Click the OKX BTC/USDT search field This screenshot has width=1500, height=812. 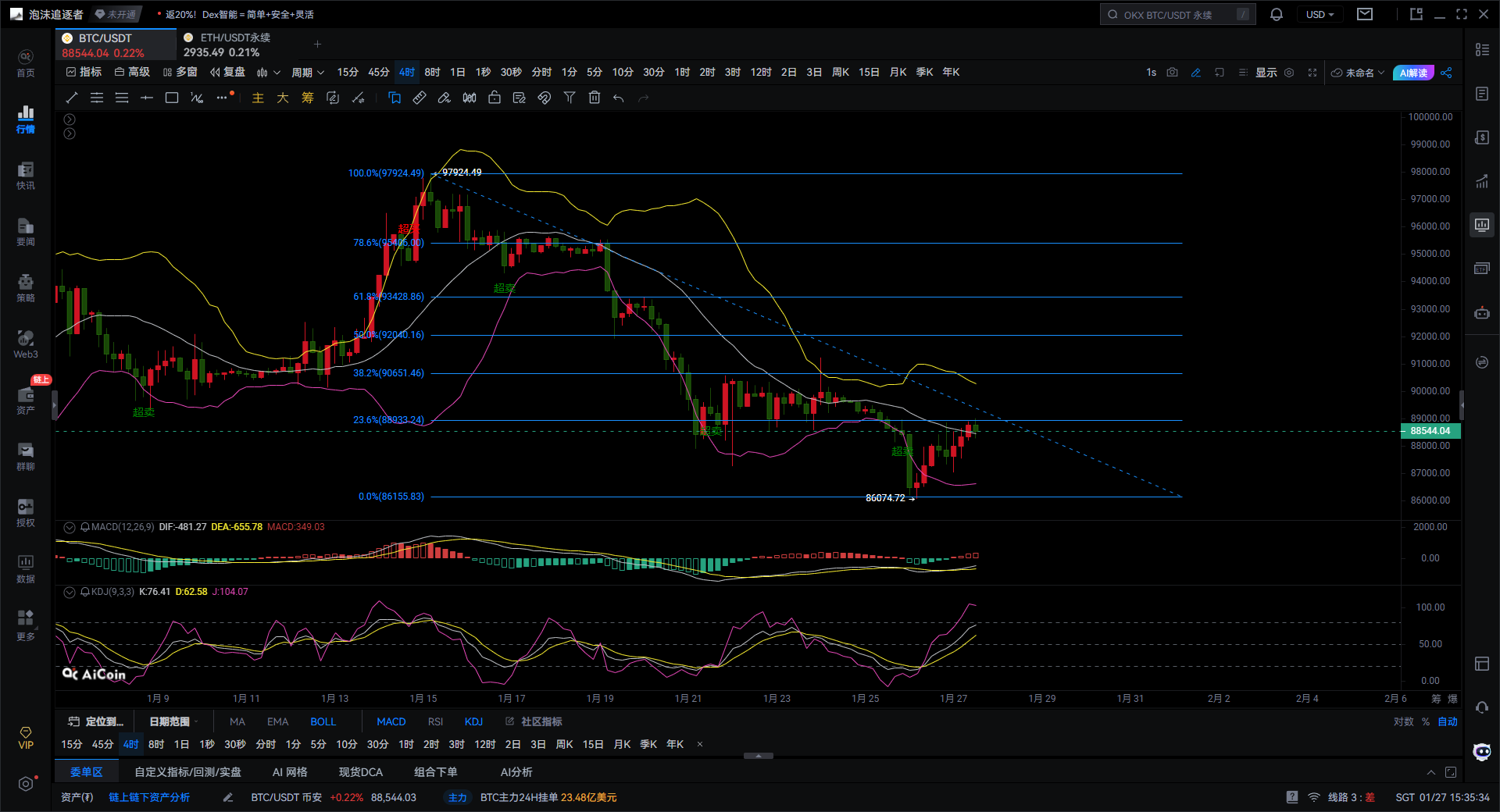click(x=1177, y=15)
